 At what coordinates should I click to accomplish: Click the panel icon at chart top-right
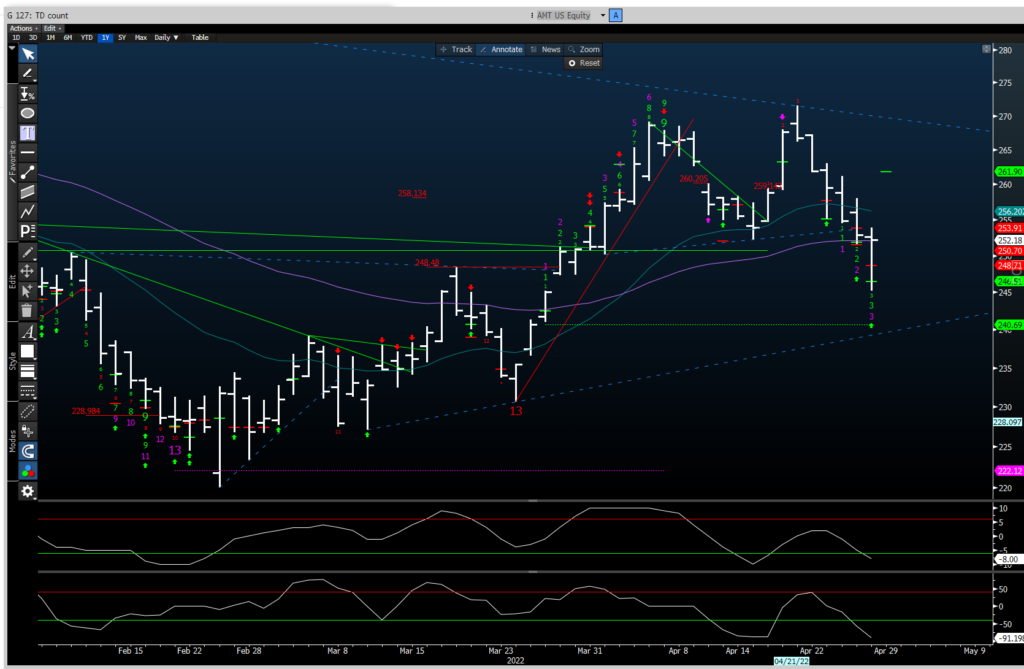coord(986,49)
